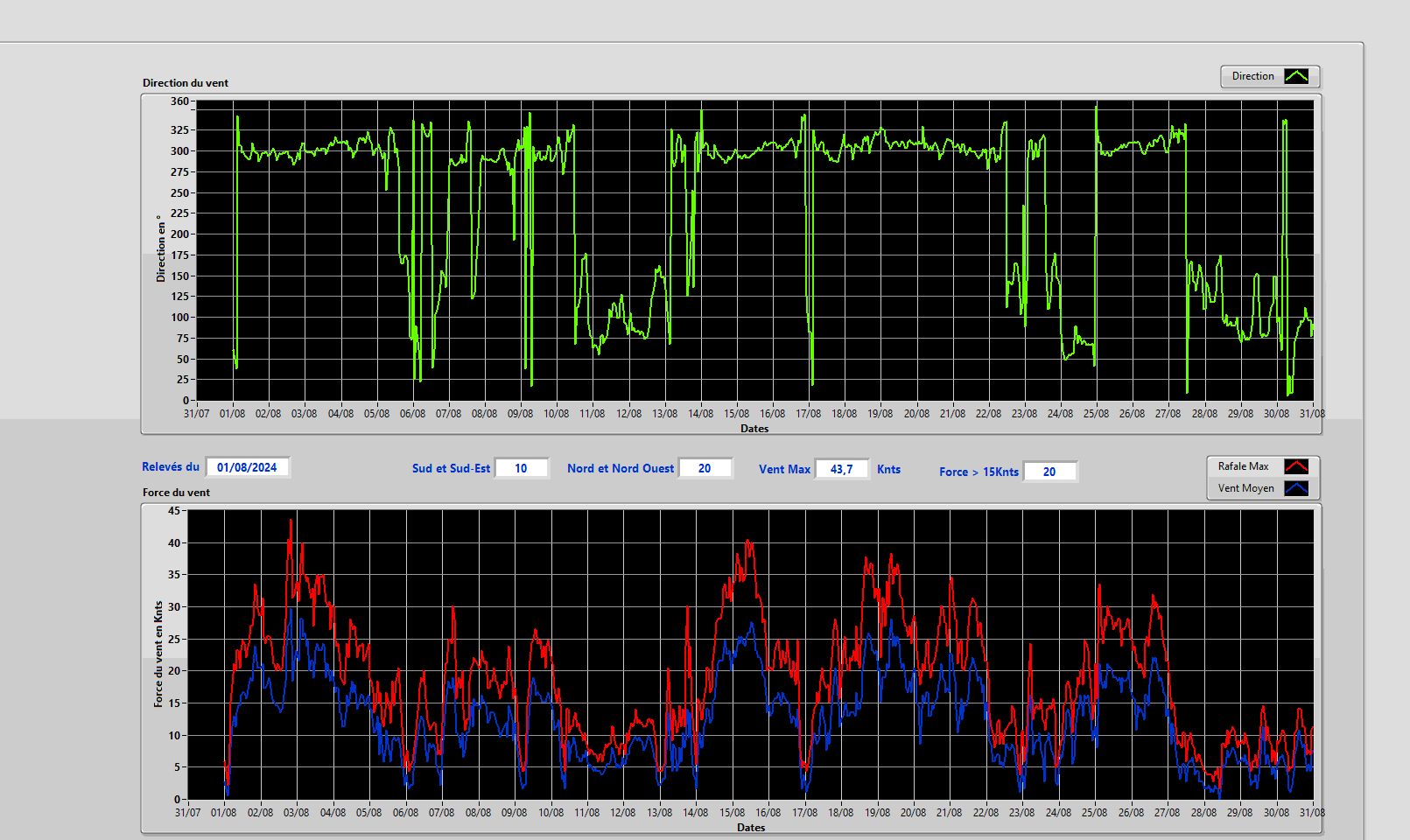The height and width of the screenshot is (840, 1410).
Task: Click 45 on the force chart scale
Action: [174, 510]
